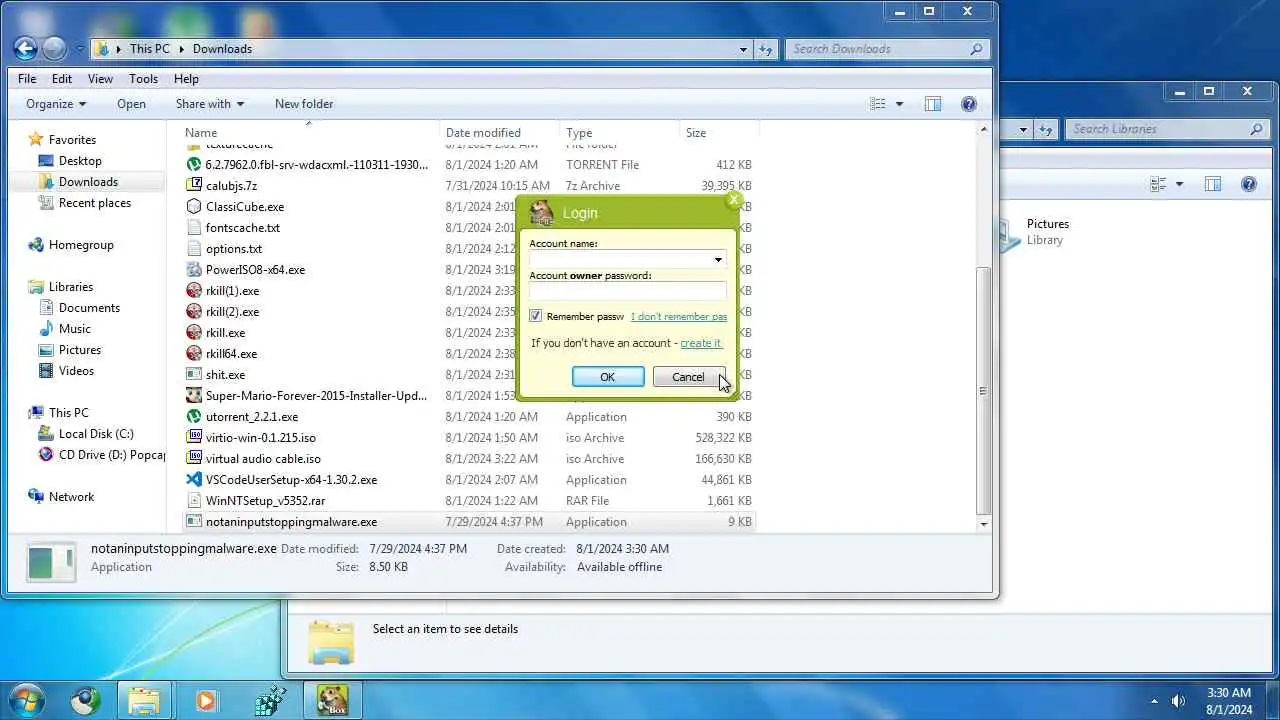Select the VSCodeUserSetup-x64-1.30.2.exe file icon

click(x=194, y=480)
